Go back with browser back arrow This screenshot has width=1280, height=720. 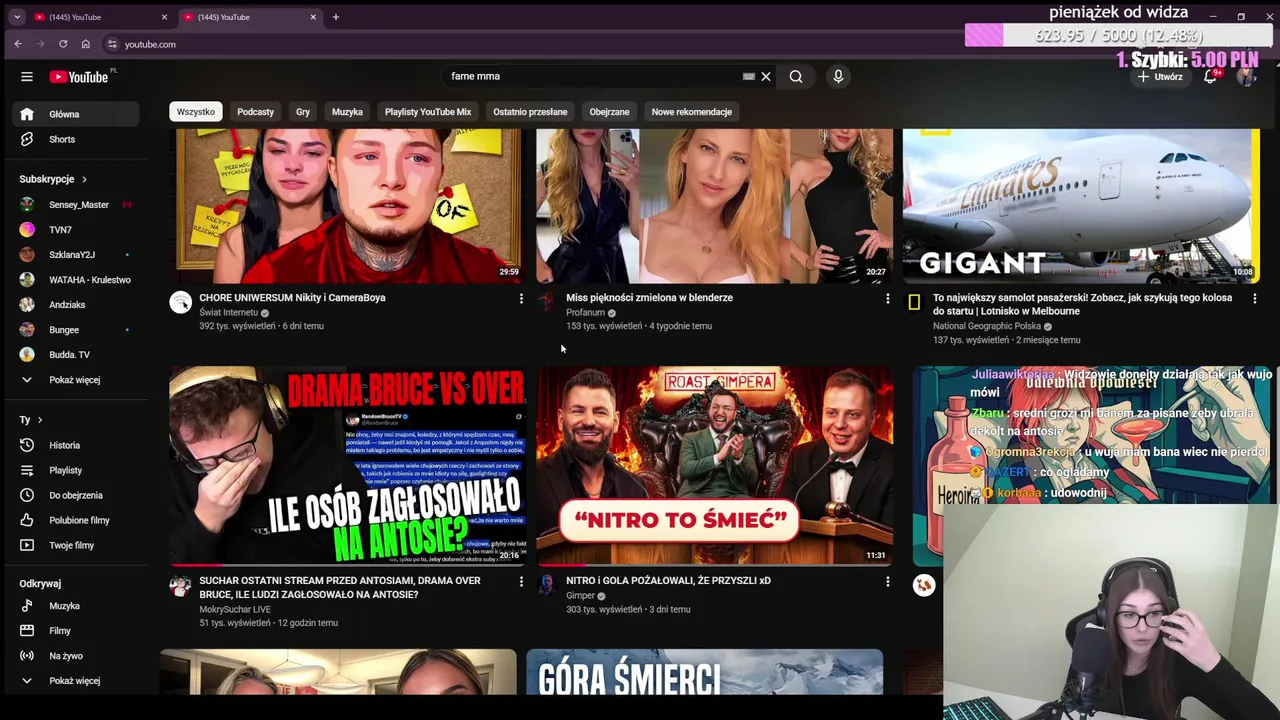[x=18, y=44]
